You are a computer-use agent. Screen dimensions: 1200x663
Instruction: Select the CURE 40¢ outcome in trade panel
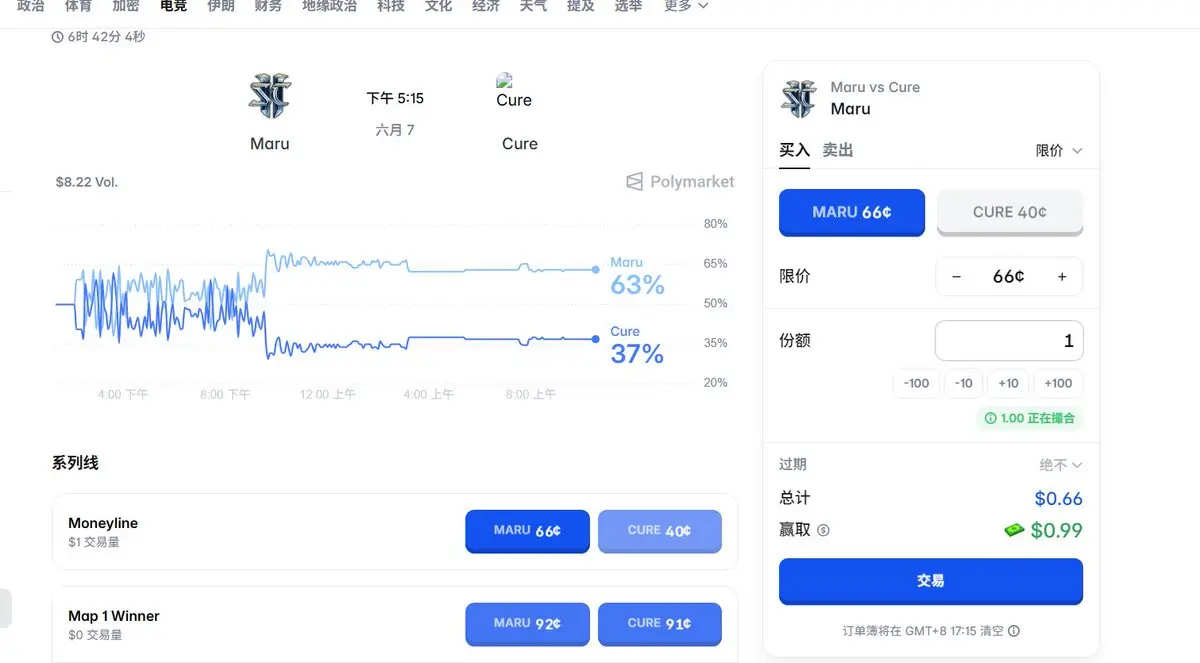tap(1010, 212)
